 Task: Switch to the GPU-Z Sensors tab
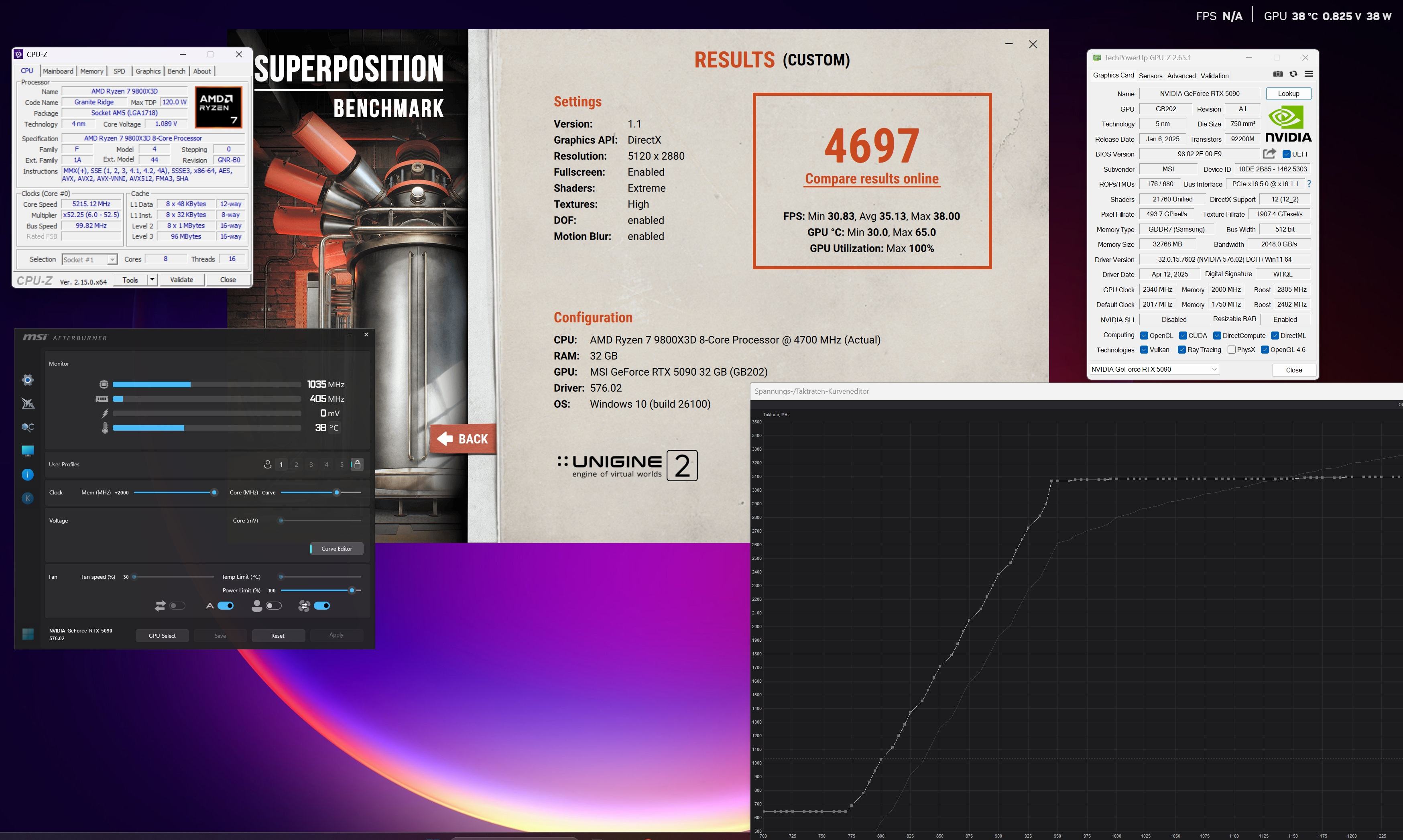click(1150, 76)
